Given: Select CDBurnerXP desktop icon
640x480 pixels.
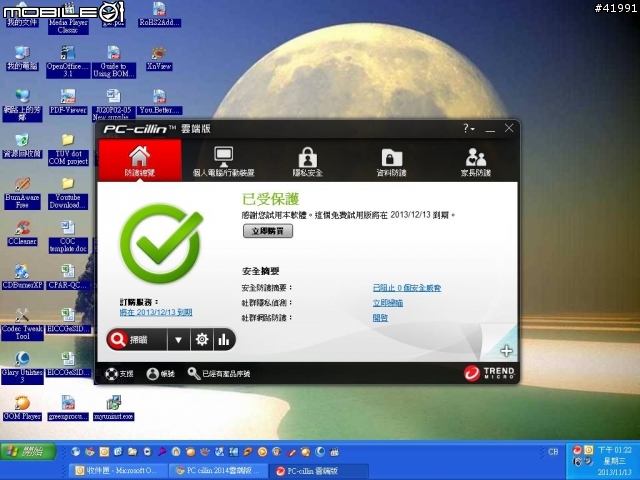Looking at the screenshot, I should pos(22,277).
